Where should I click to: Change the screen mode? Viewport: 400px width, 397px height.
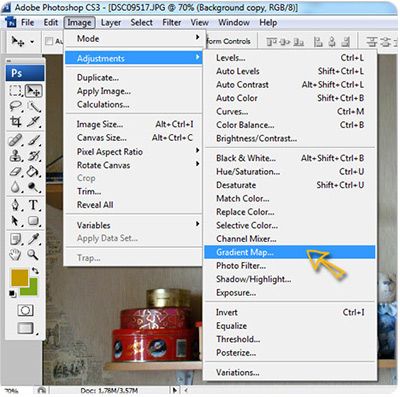click(x=26, y=328)
